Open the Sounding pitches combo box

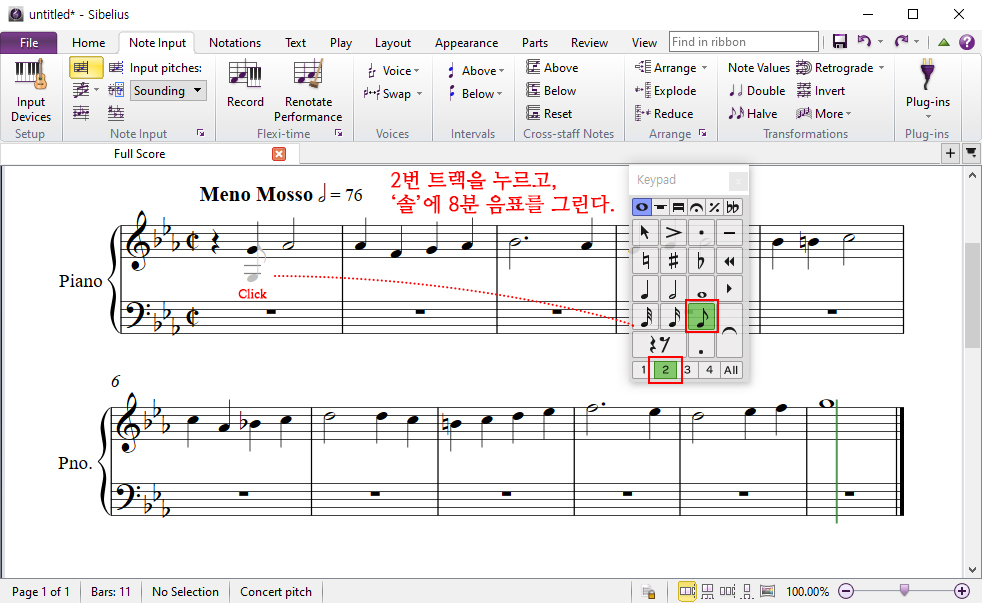click(168, 91)
